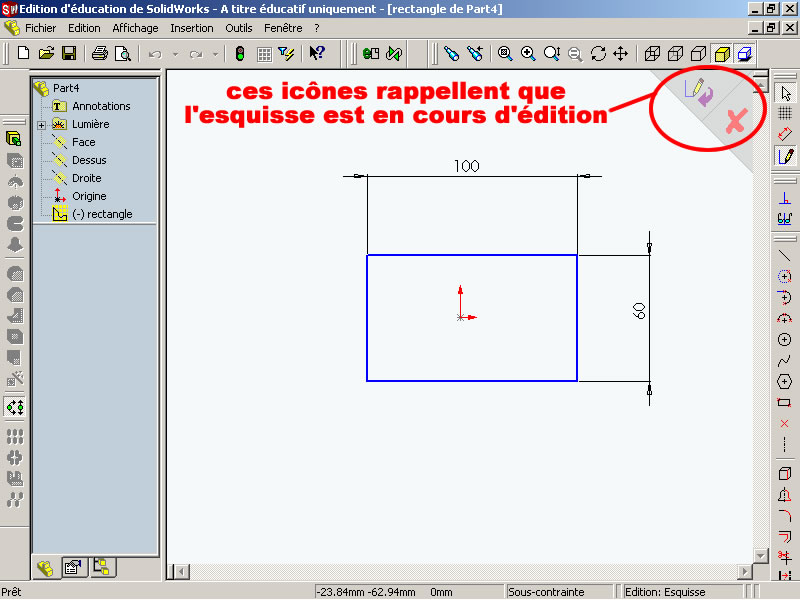
Task: Select the (-) rectangle sketch item
Action: pos(102,214)
